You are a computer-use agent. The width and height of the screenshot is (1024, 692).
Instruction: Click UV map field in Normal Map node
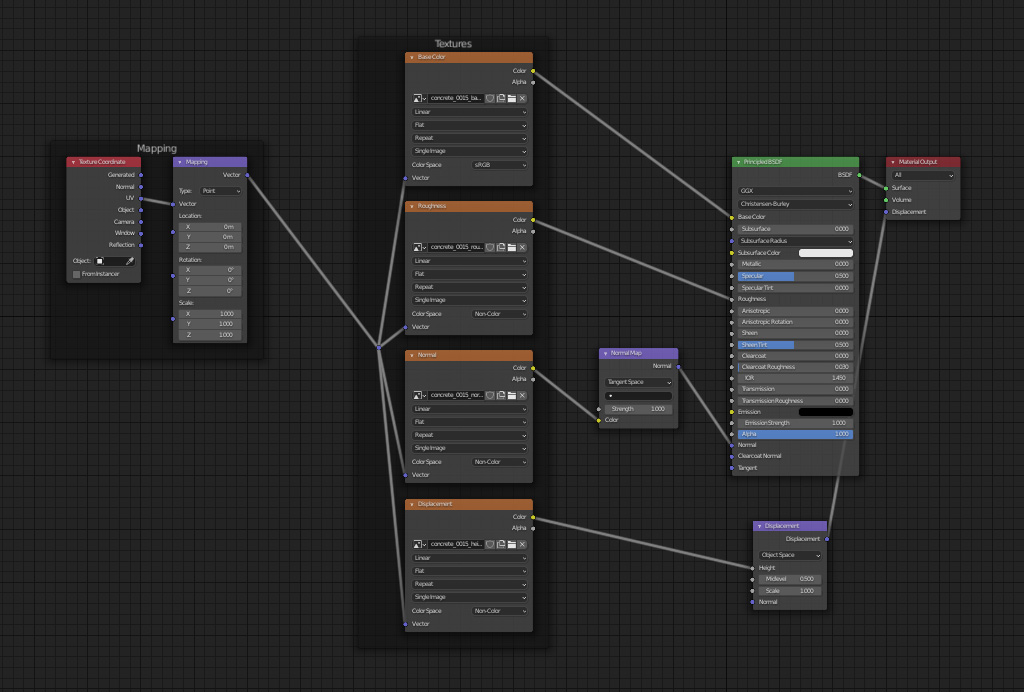[639, 396]
